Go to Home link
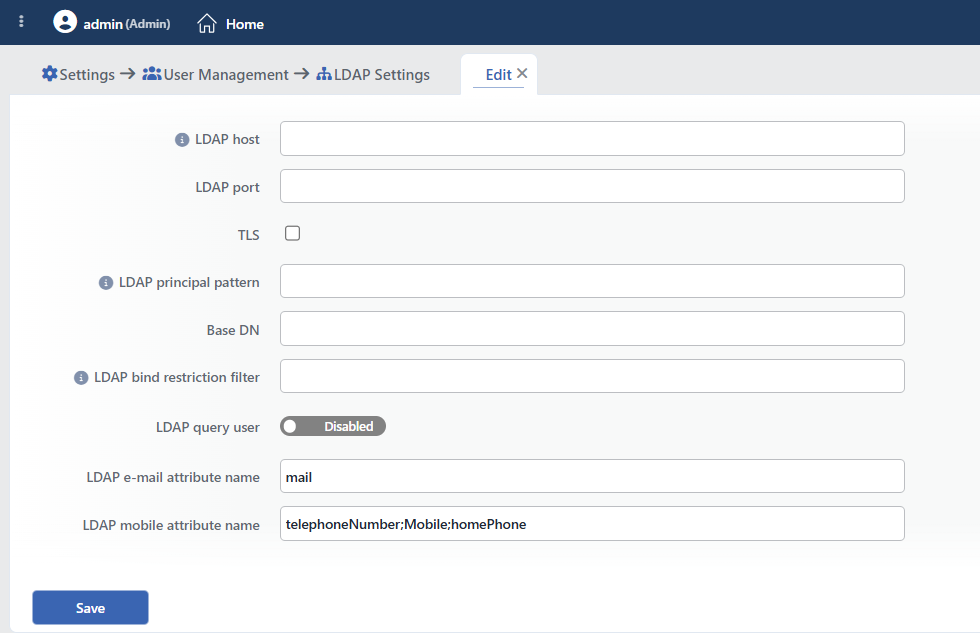 point(245,24)
